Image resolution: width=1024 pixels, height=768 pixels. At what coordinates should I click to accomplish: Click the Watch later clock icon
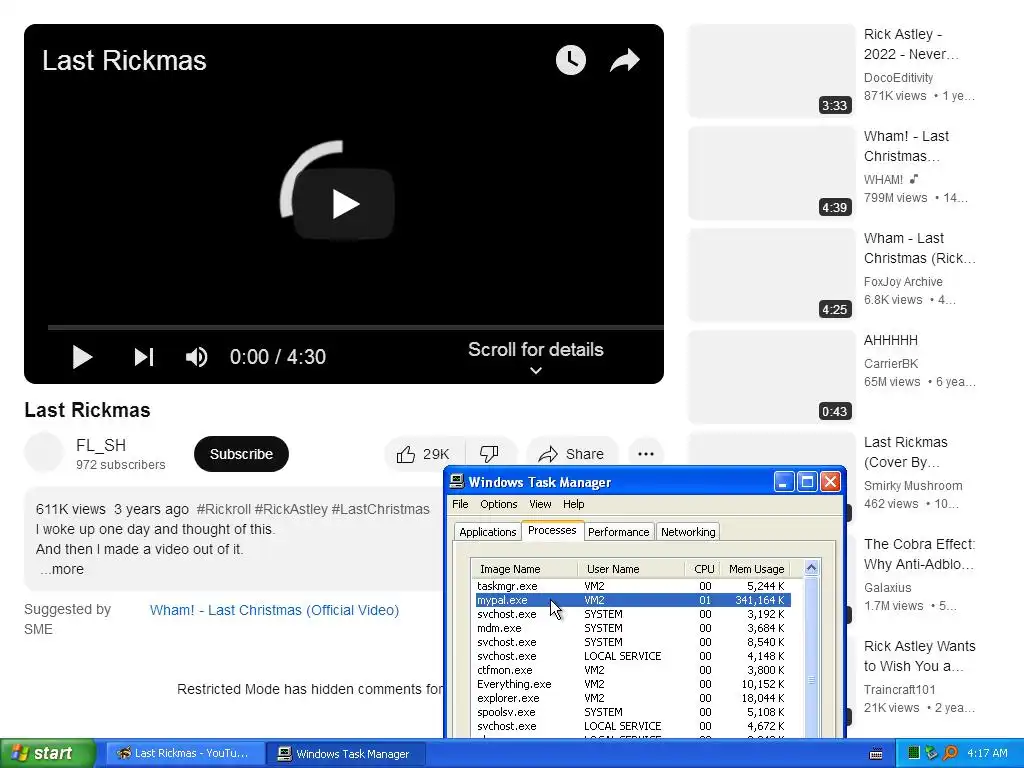[x=571, y=60]
